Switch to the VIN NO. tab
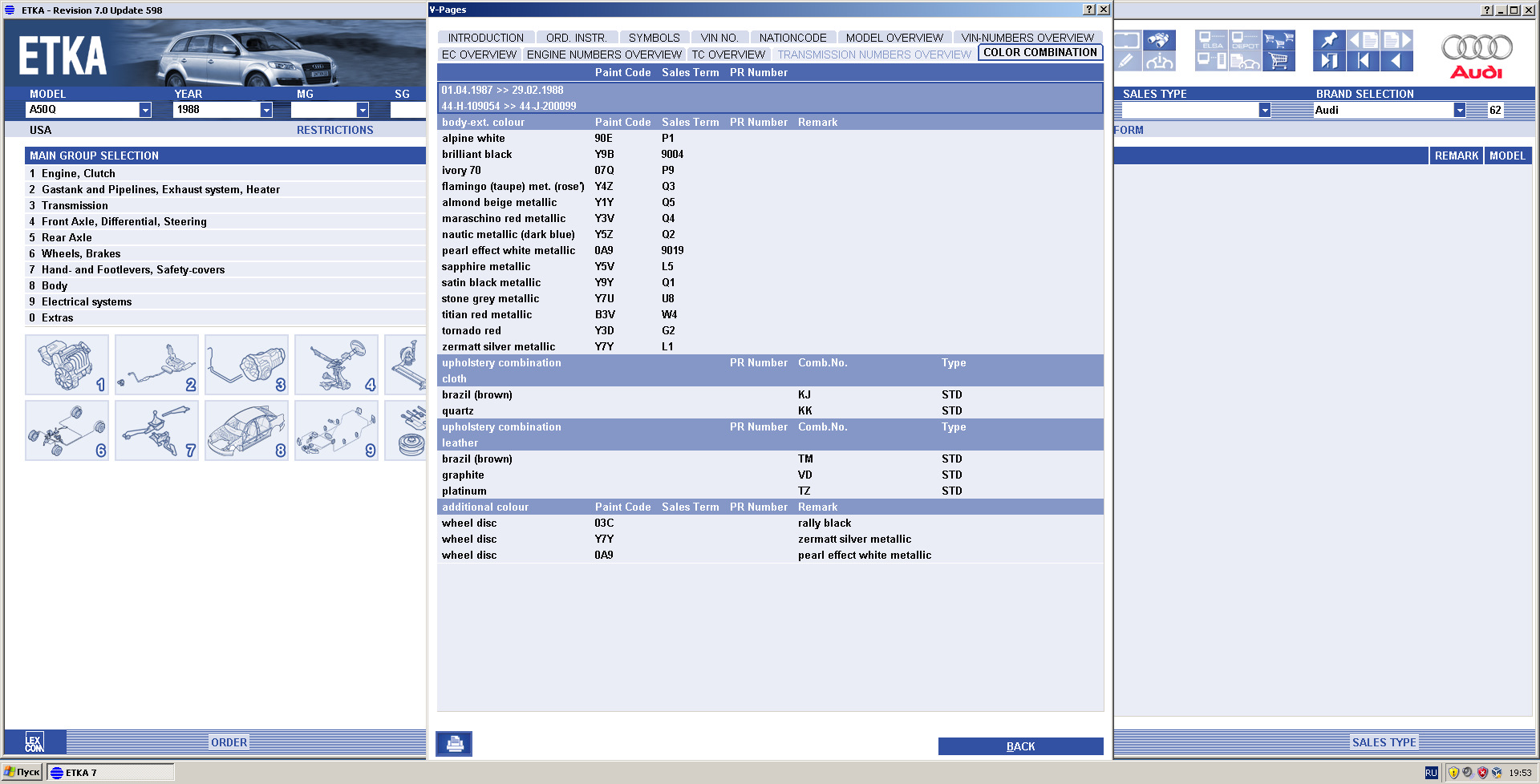Image resolution: width=1540 pixels, height=784 pixels. [719, 38]
